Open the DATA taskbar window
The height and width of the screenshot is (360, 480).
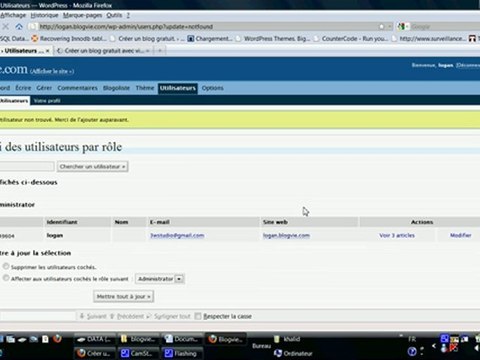tap(94, 339)
